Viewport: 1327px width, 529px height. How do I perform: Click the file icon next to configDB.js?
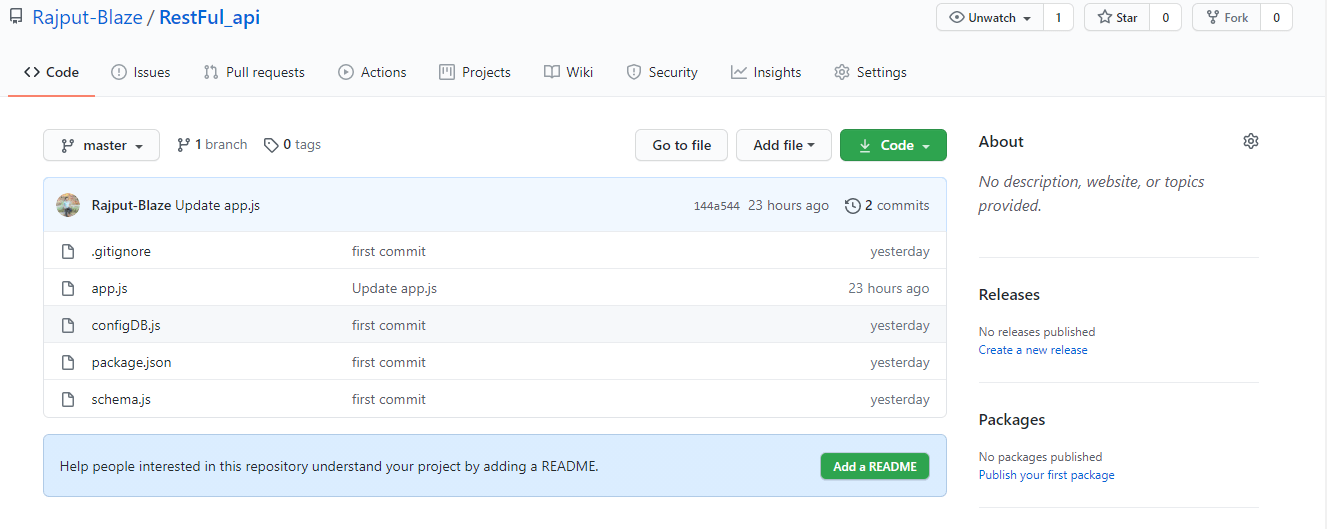[x=68, y=325]
